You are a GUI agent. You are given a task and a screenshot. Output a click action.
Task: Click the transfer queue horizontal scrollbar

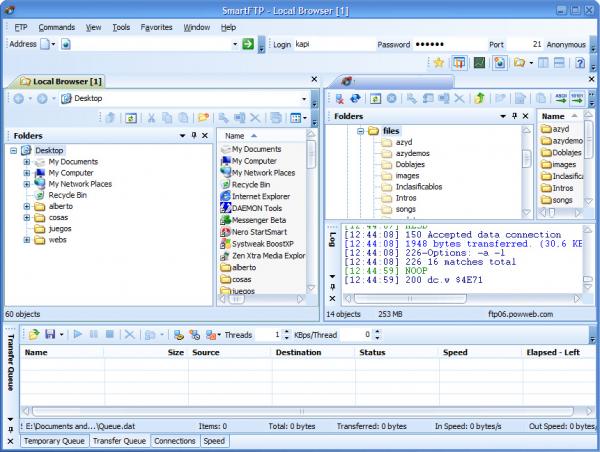(x=302, y=411)
